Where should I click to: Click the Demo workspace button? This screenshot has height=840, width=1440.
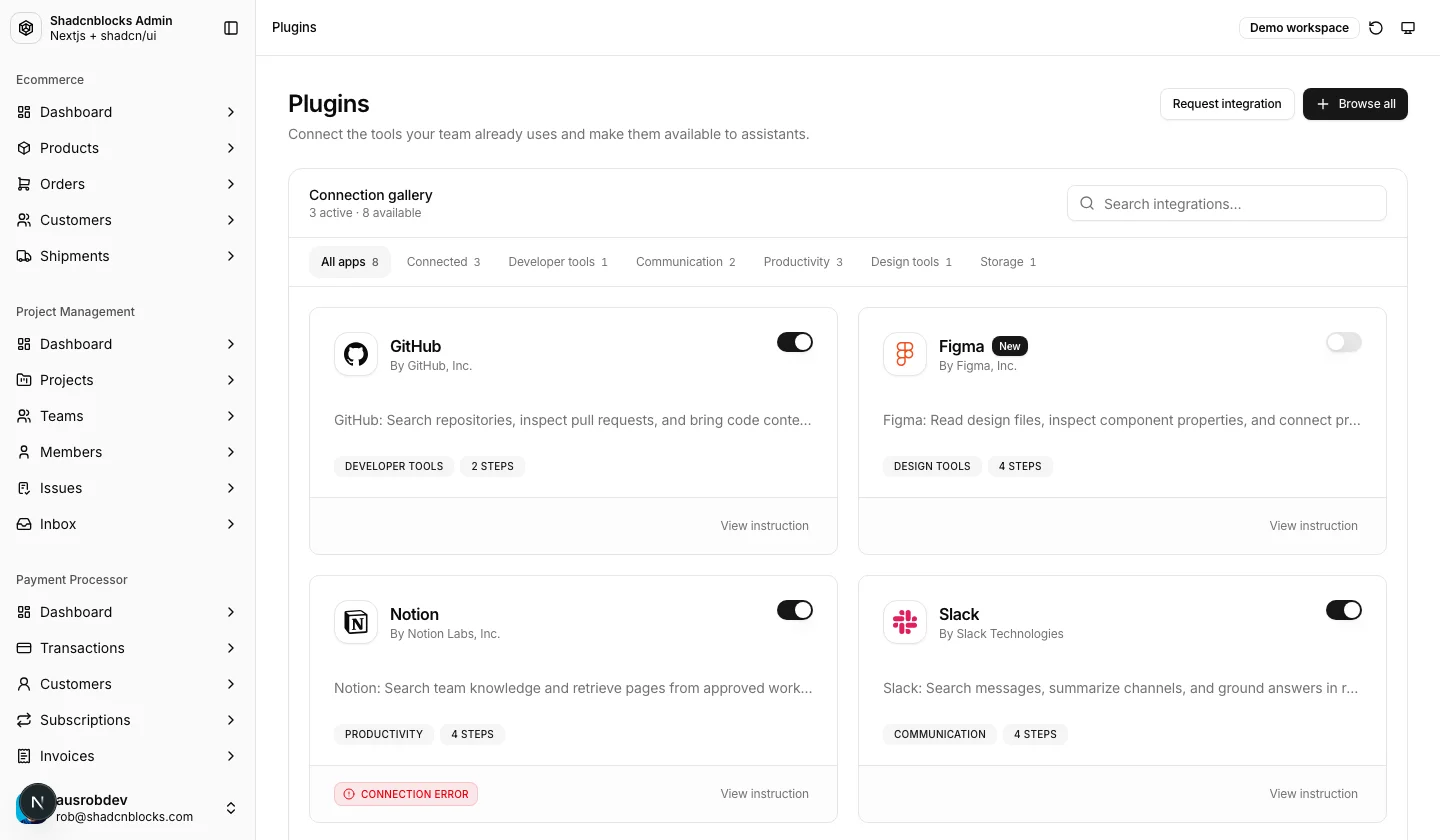pyautogui.click(x=1299, y=28)
